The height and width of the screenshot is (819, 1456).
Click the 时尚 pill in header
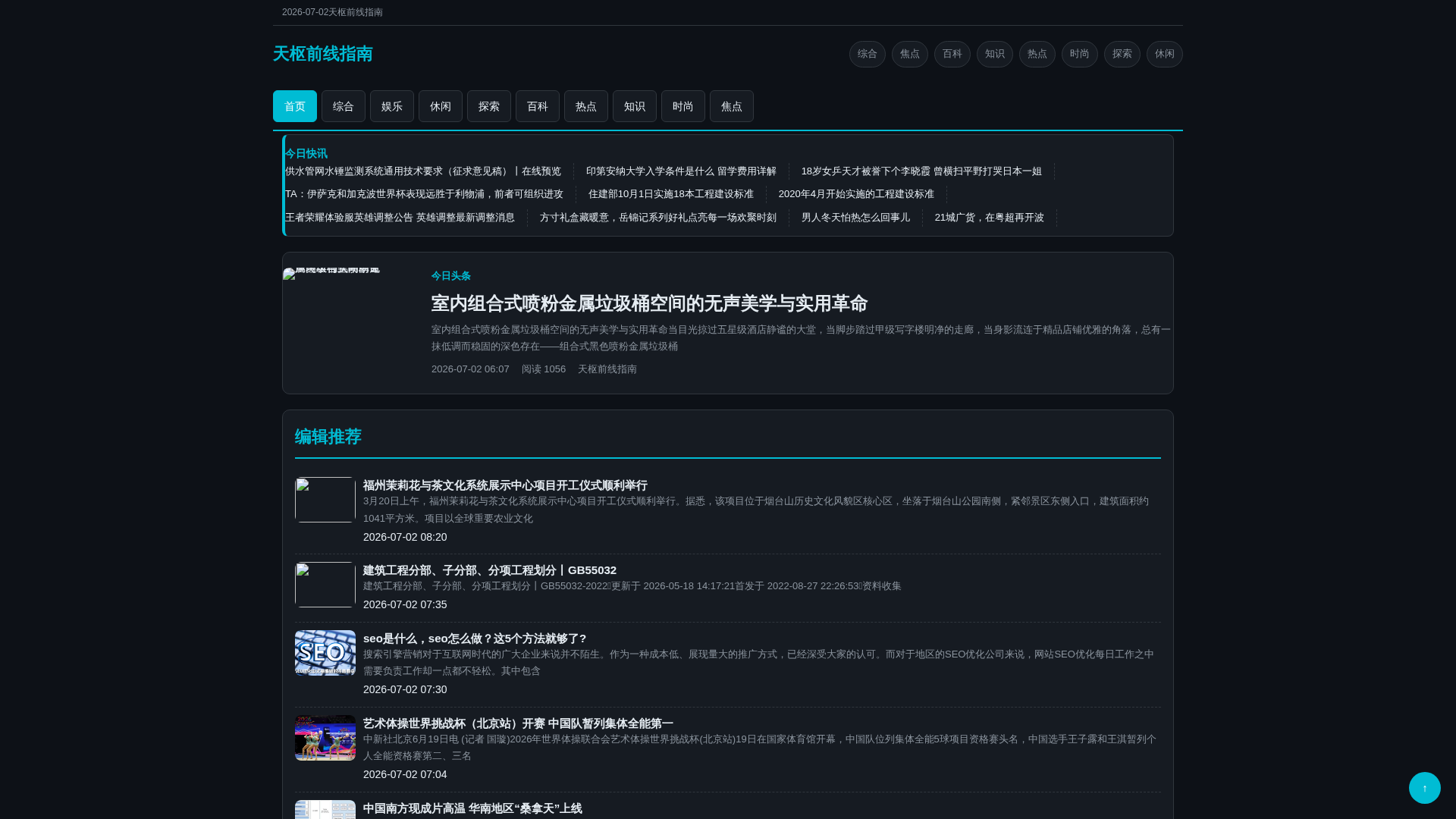point(1080,54)
